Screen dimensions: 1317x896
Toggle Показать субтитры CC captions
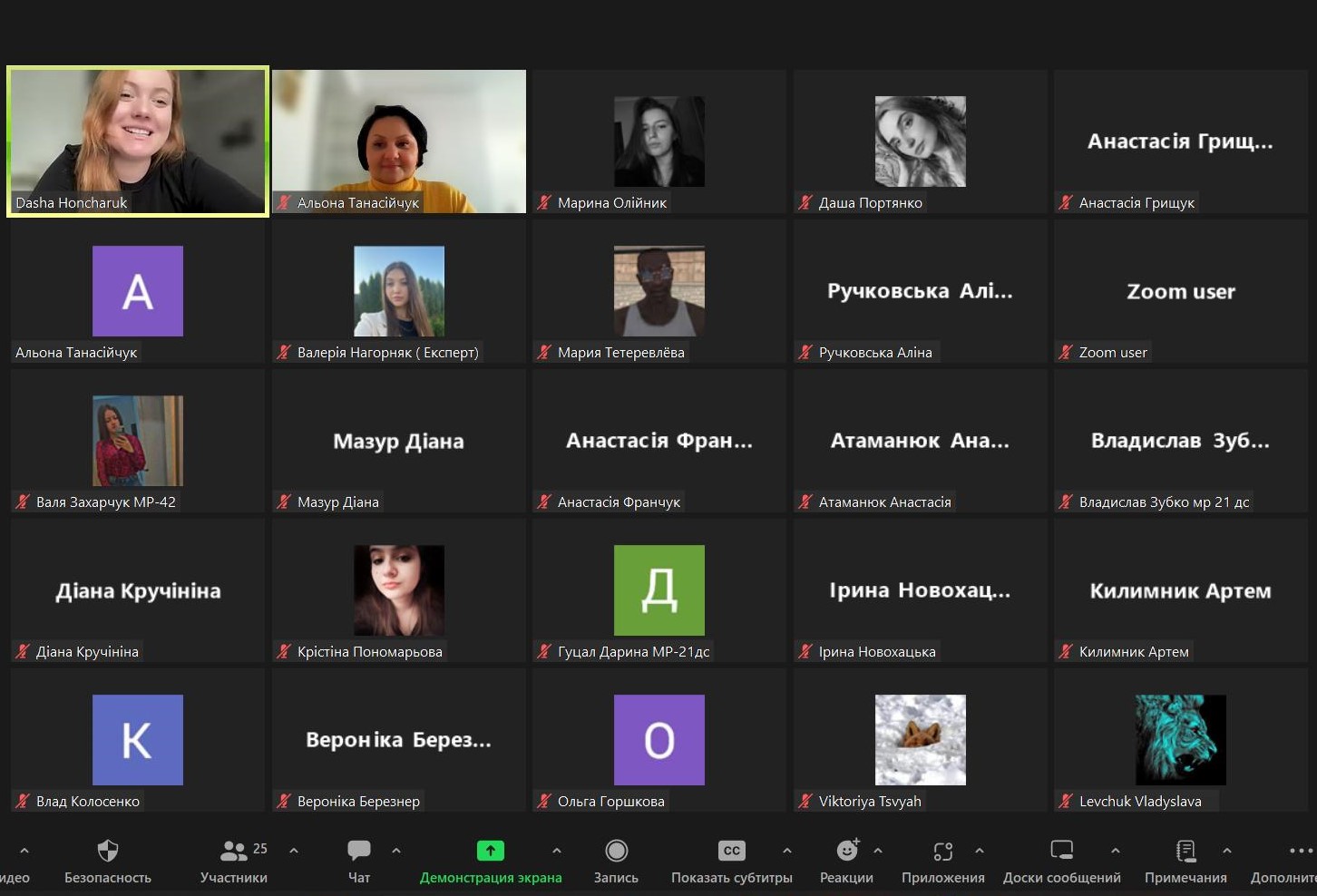(x=731, y=851)
